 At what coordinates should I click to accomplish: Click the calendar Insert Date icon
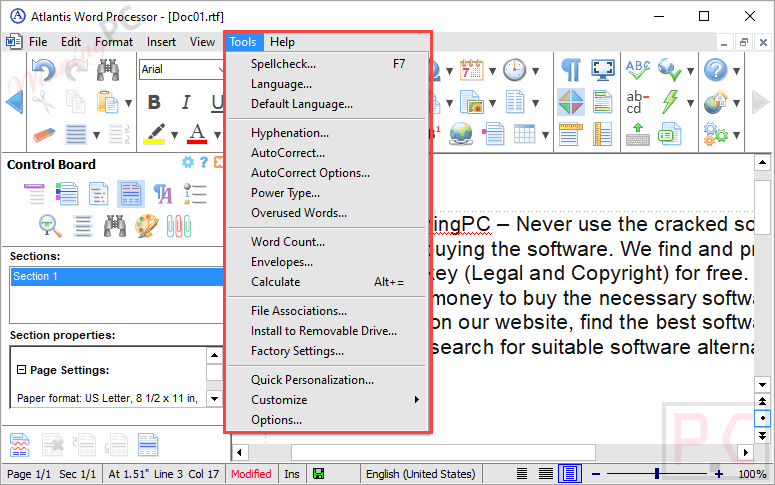pos(472,70)
